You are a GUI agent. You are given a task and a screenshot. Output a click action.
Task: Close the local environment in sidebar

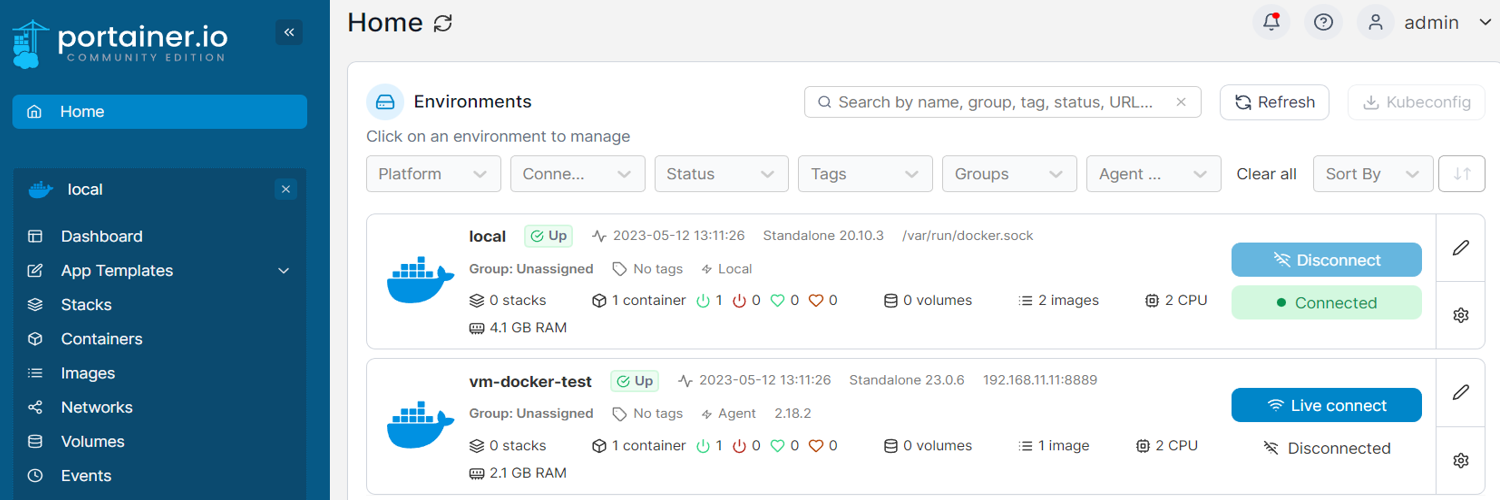pos(286,189)
